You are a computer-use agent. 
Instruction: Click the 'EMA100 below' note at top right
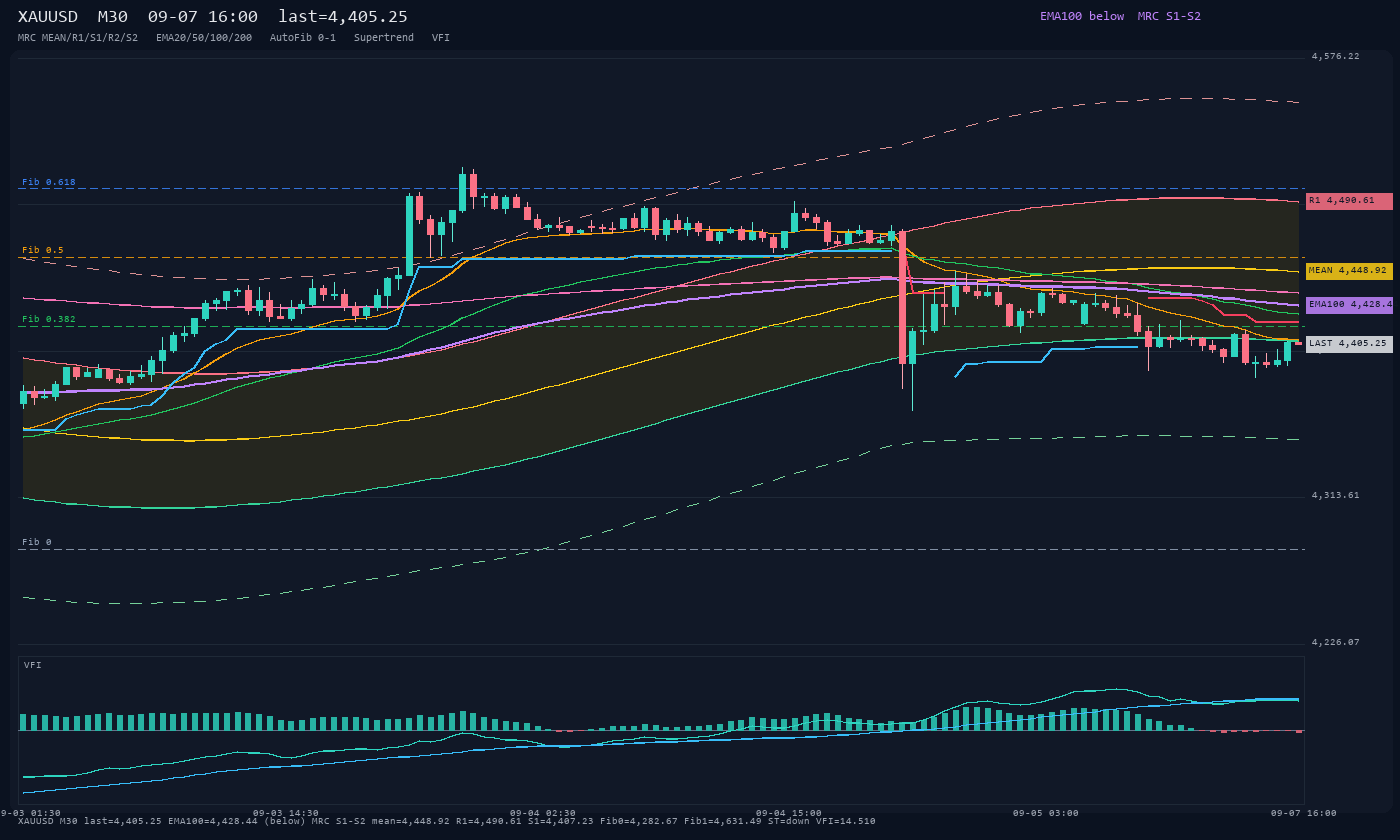pos(1082,16)
